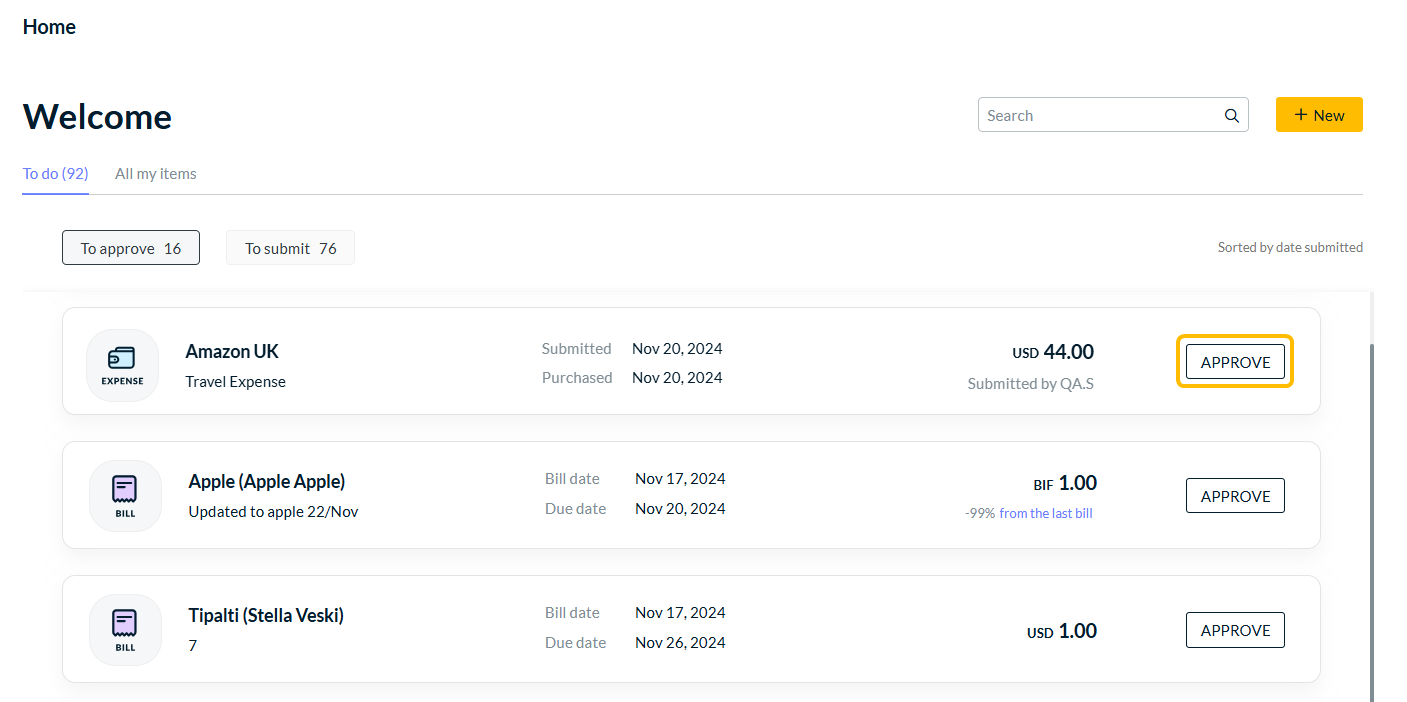Switch to the All my items tab
Viewport: 1407px width, 702px height.
[155, 174]
